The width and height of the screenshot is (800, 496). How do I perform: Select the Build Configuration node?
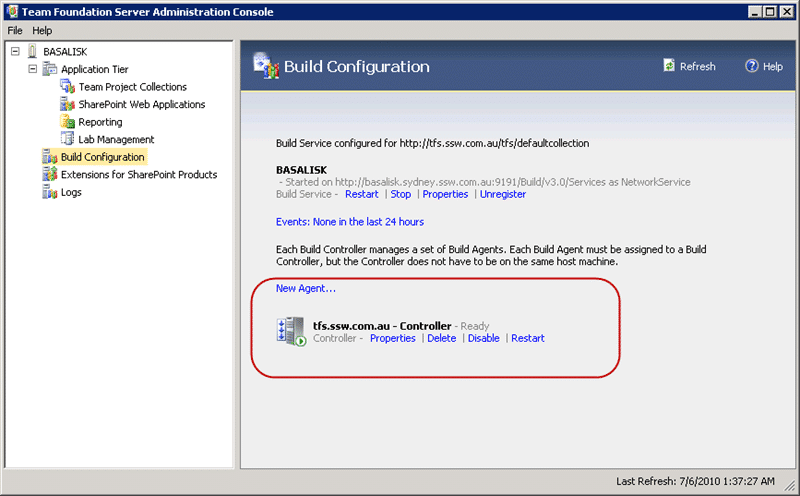click(x=103, y=157)
